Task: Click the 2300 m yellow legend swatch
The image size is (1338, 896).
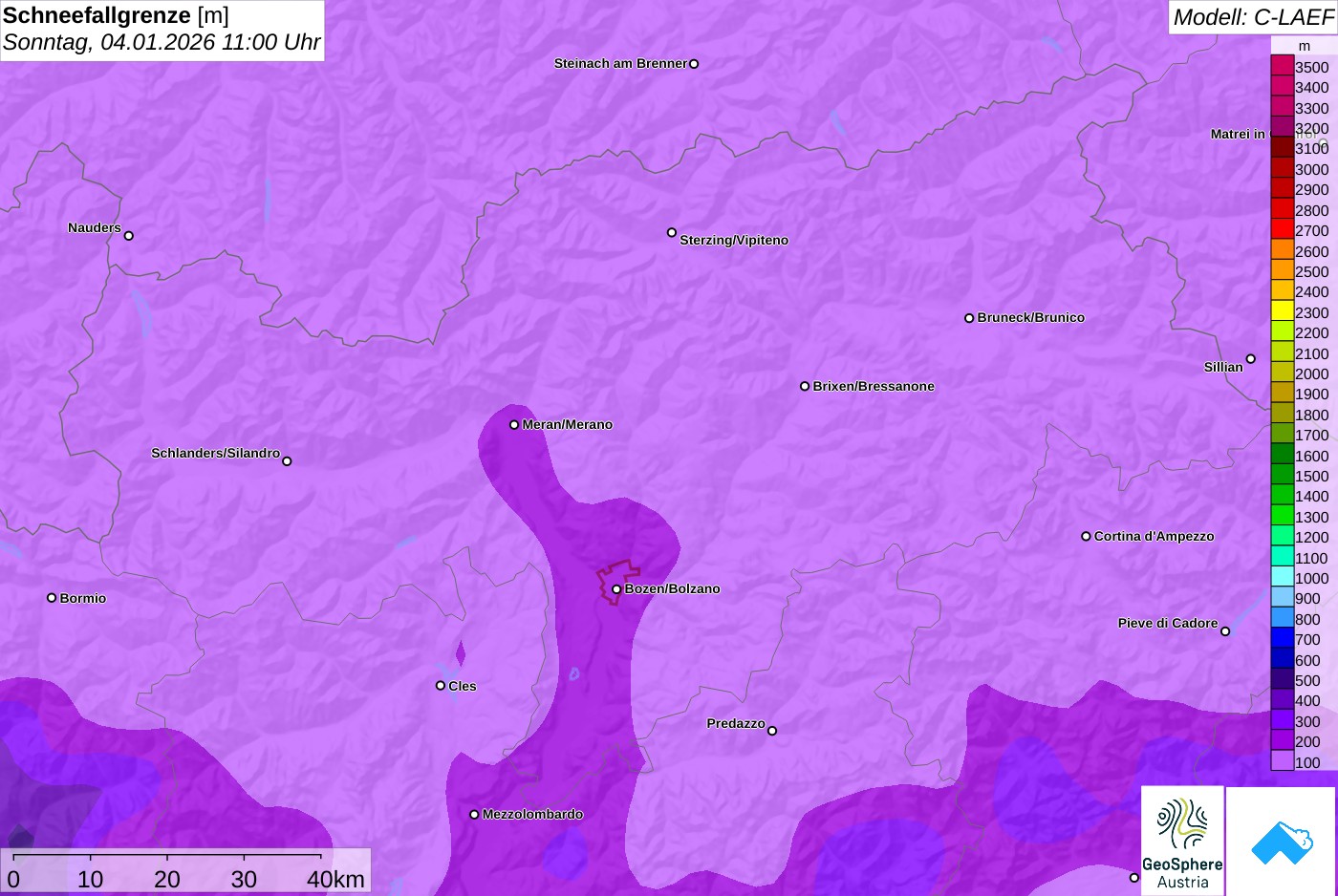Action: [x=1283, y=311]
